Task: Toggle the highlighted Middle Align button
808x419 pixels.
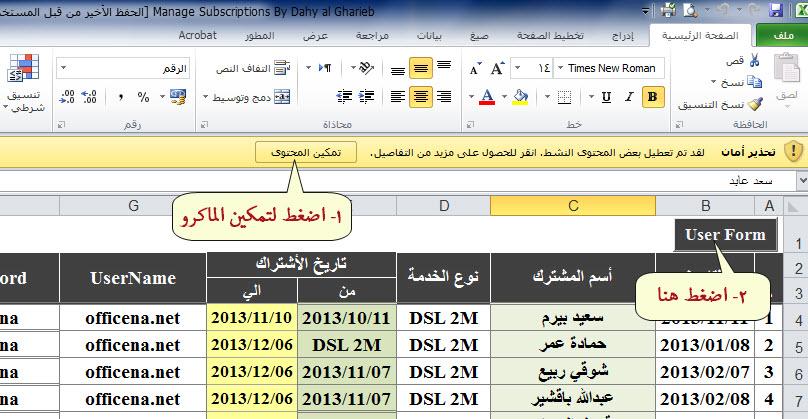Action: 421,68
